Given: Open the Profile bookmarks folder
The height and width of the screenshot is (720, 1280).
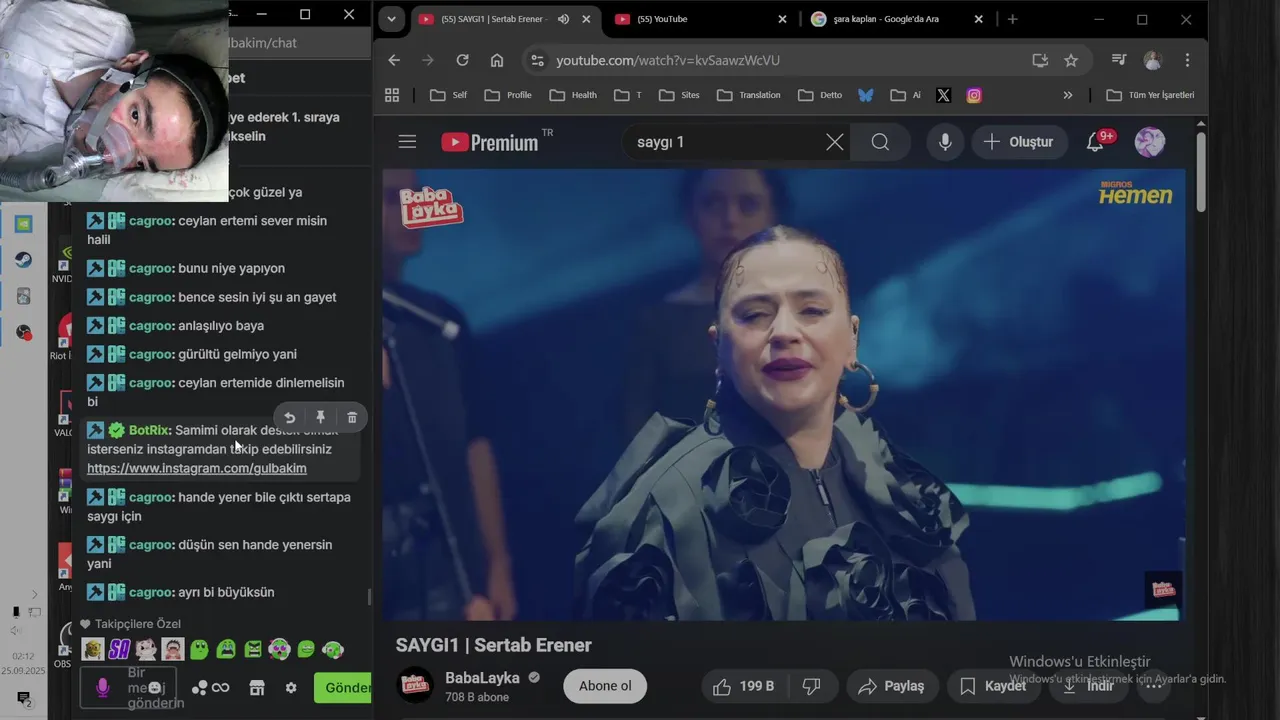Looking at the screenshot, I should (x=508, y=95).
